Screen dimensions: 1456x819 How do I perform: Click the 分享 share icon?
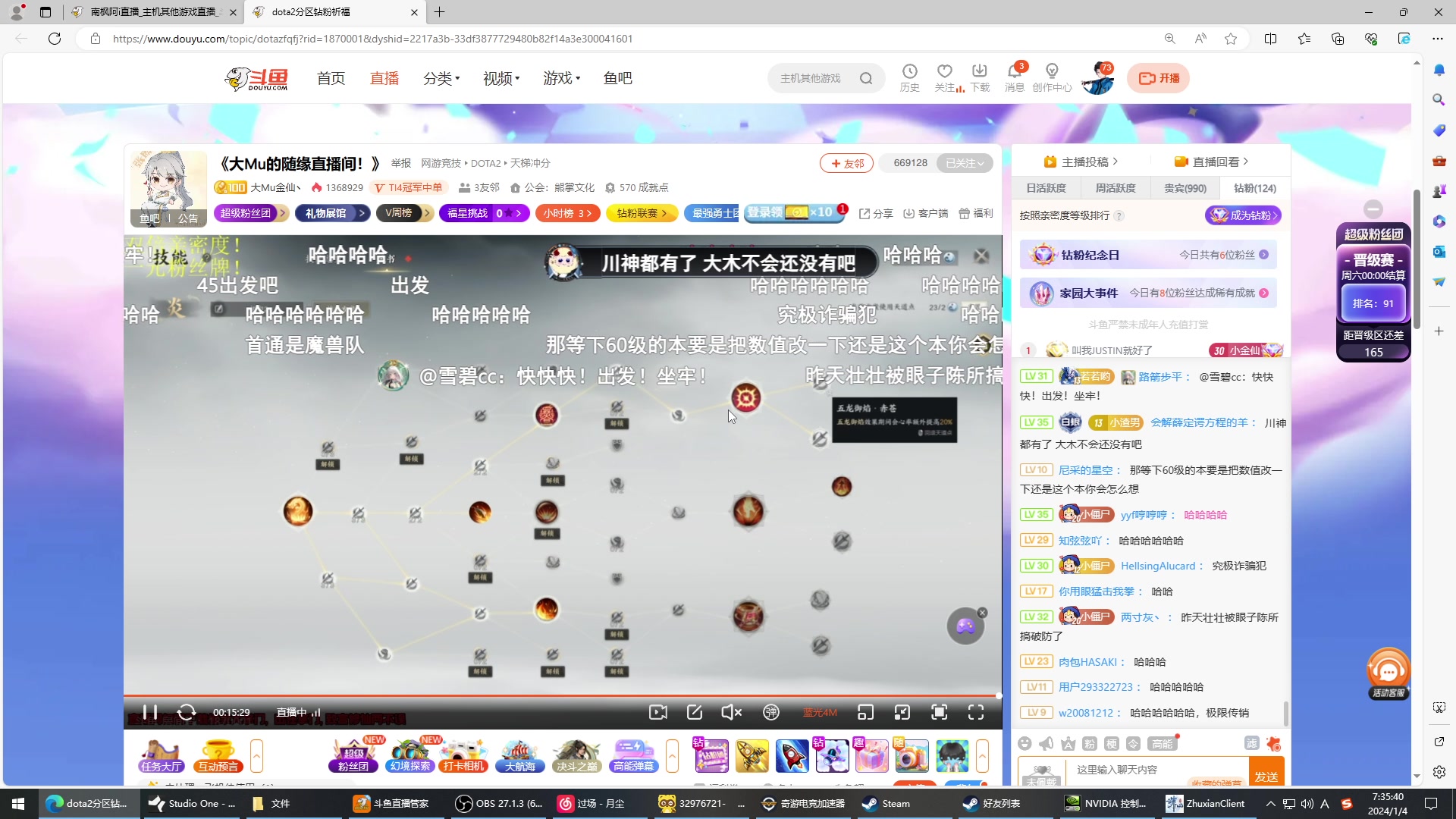[x=876, y=214]
